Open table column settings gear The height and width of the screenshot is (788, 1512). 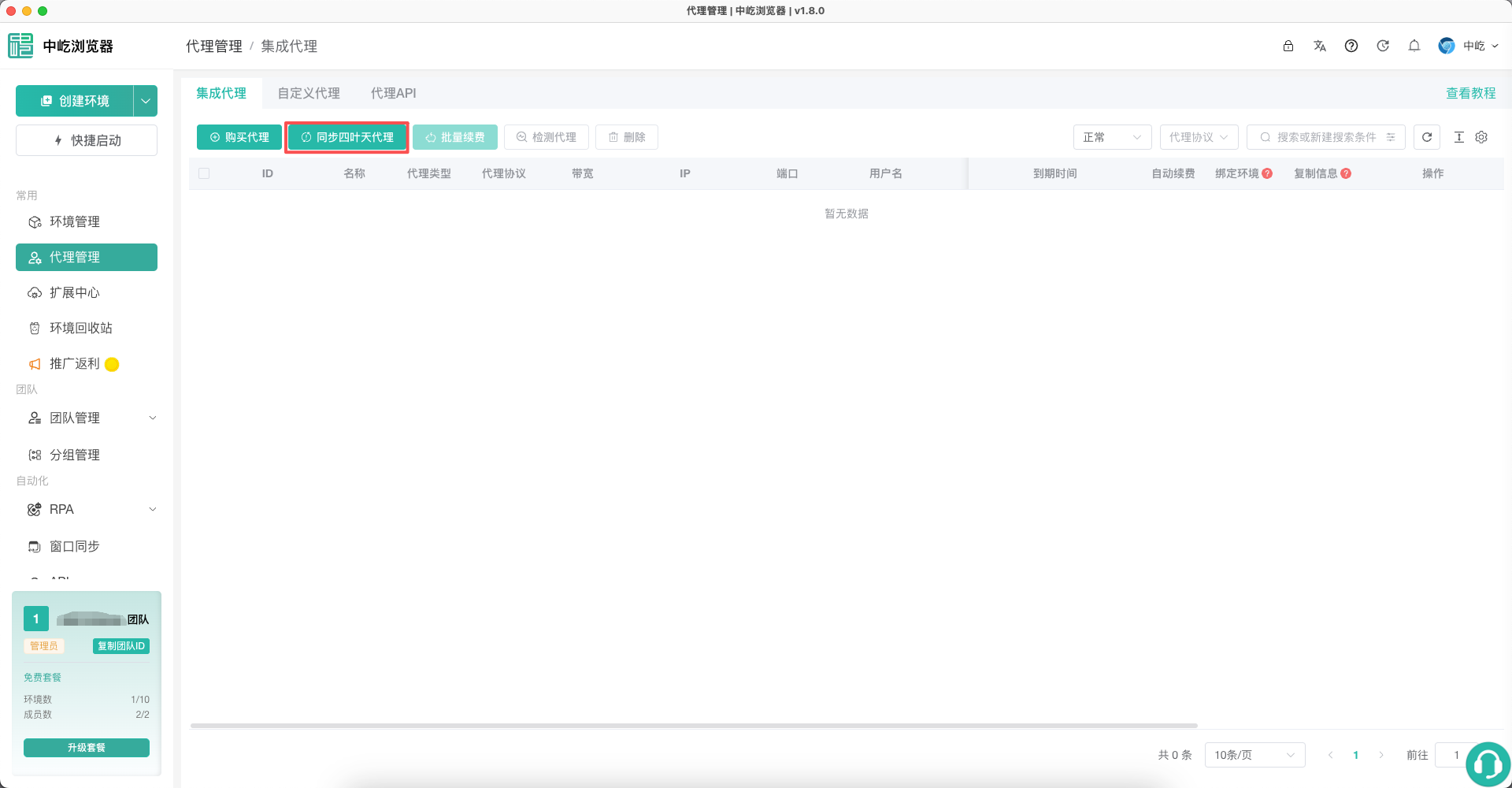(1481, 137)
